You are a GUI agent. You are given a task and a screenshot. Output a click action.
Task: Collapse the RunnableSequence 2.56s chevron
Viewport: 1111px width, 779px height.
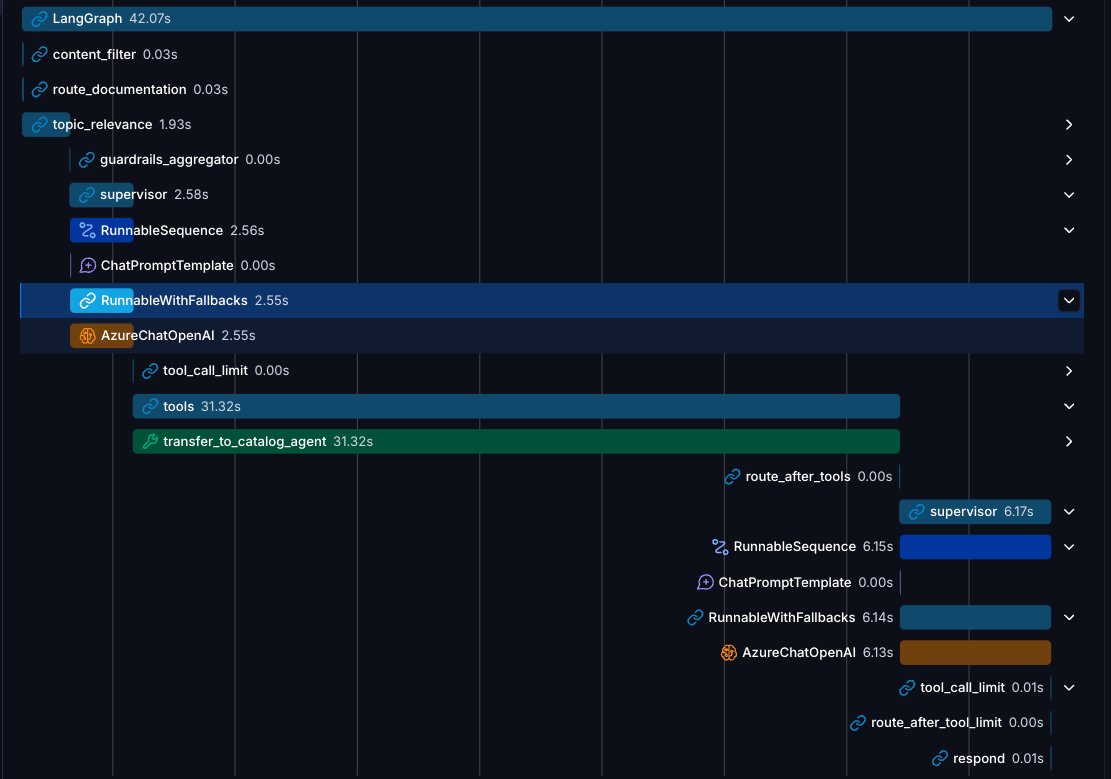coord(1069,230)
